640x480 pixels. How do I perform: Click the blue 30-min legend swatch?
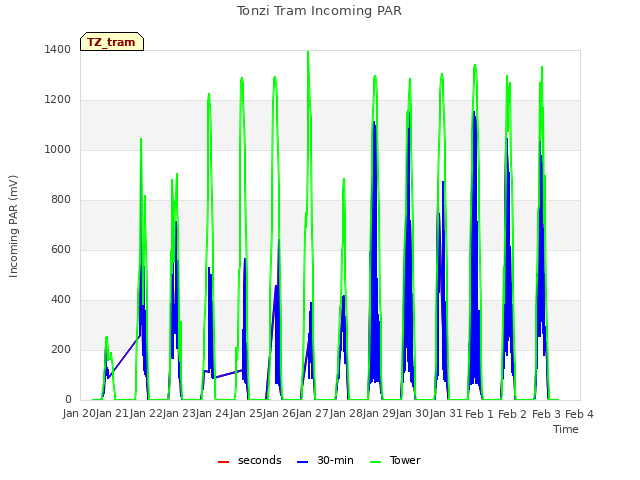[302, 462]
